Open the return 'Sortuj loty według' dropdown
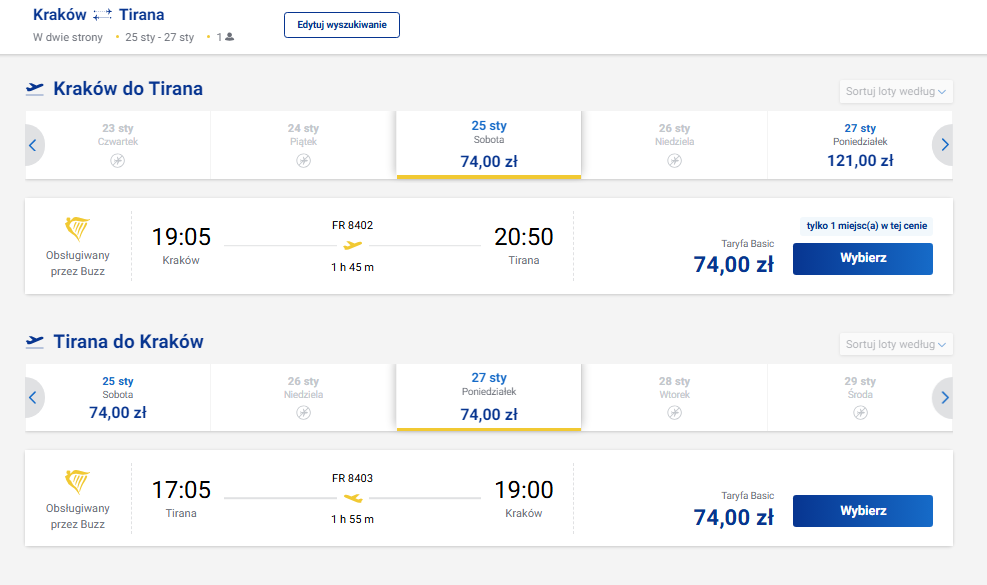Screen dimensions: 987x585 tap(896, 344)
